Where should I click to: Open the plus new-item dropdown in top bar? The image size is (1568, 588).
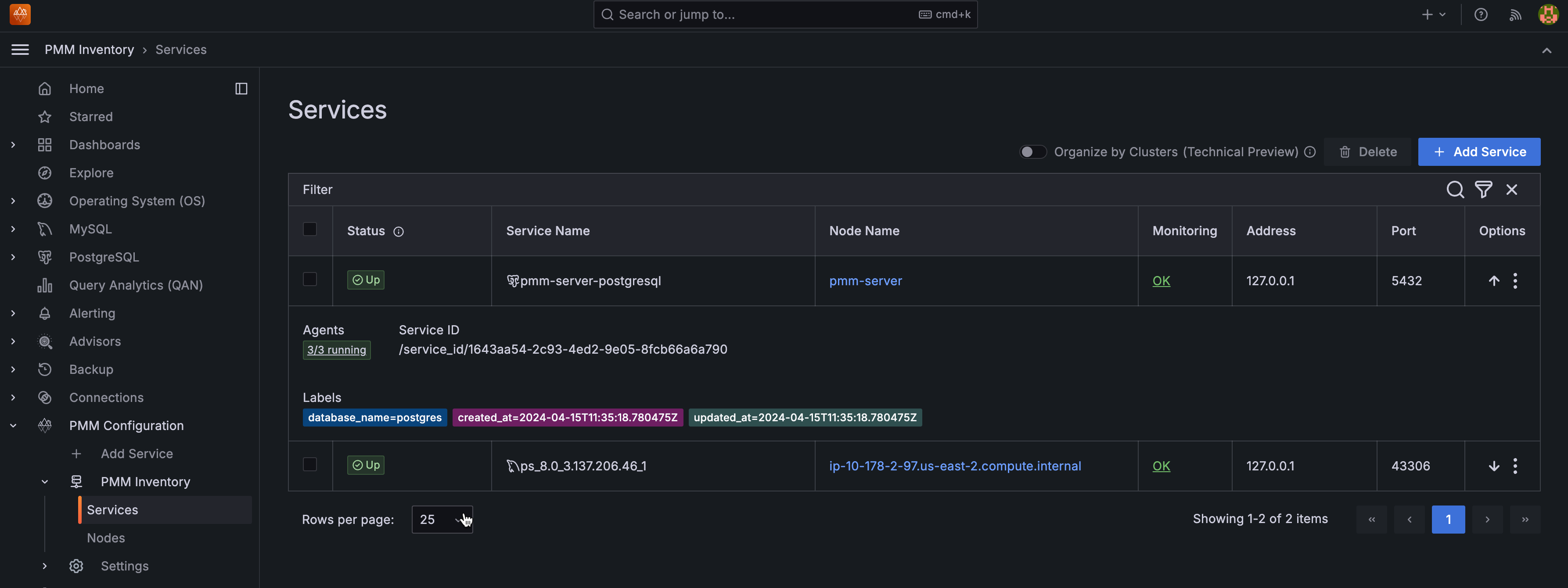(1434, 14)
